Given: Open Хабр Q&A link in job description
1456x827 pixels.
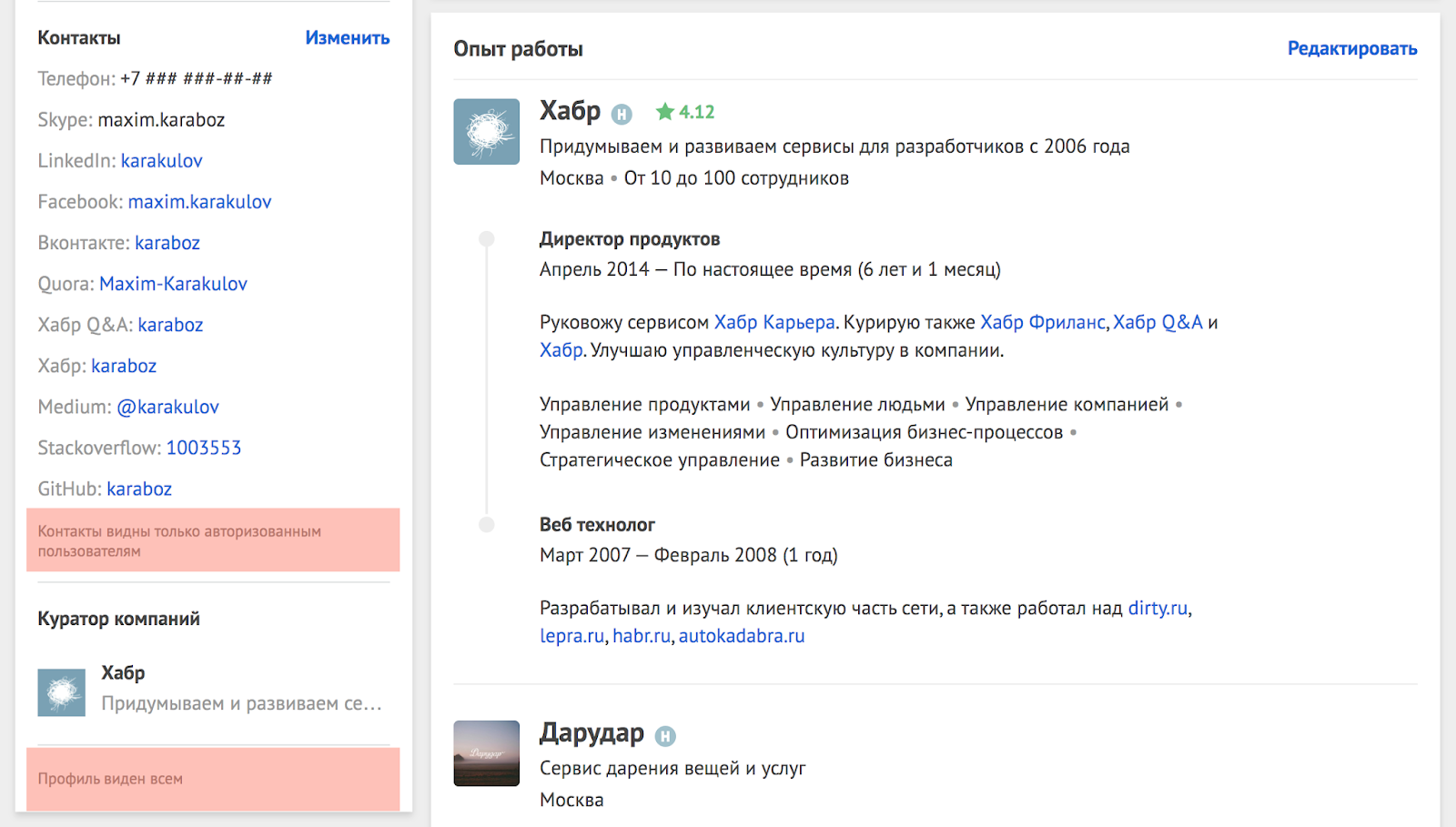Looking at the screenshot, I should click(x=1158, y=322).
